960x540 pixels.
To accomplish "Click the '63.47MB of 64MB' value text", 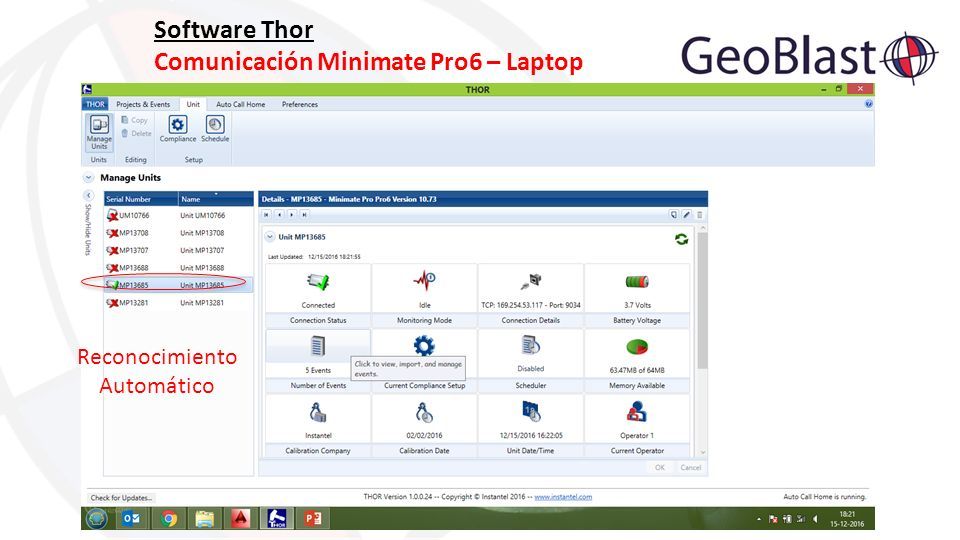I will pos(637,370).
